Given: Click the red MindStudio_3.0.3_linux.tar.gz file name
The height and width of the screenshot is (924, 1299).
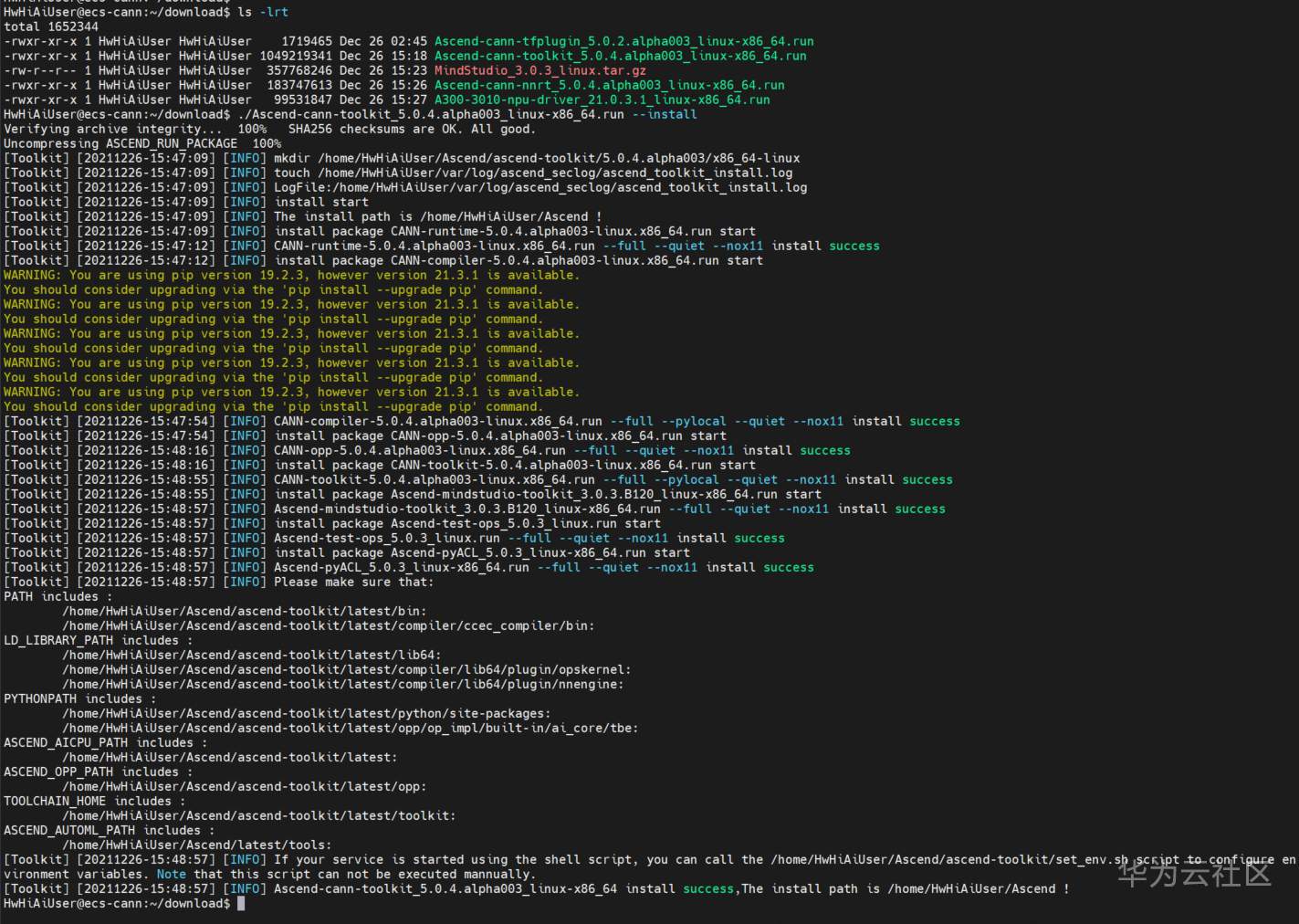Looking at the screenshot, I should pos(540,70).
